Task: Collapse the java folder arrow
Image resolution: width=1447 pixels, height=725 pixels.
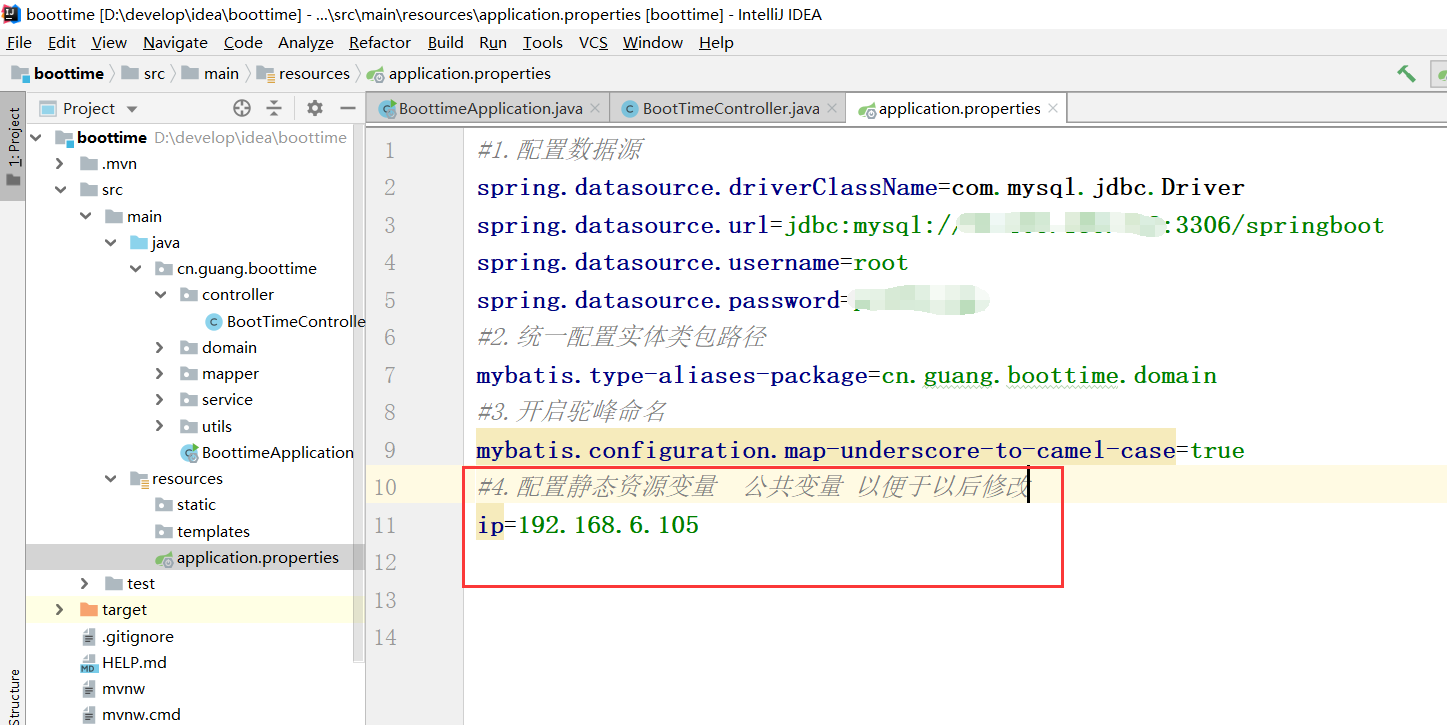Action: click(111, 242)
